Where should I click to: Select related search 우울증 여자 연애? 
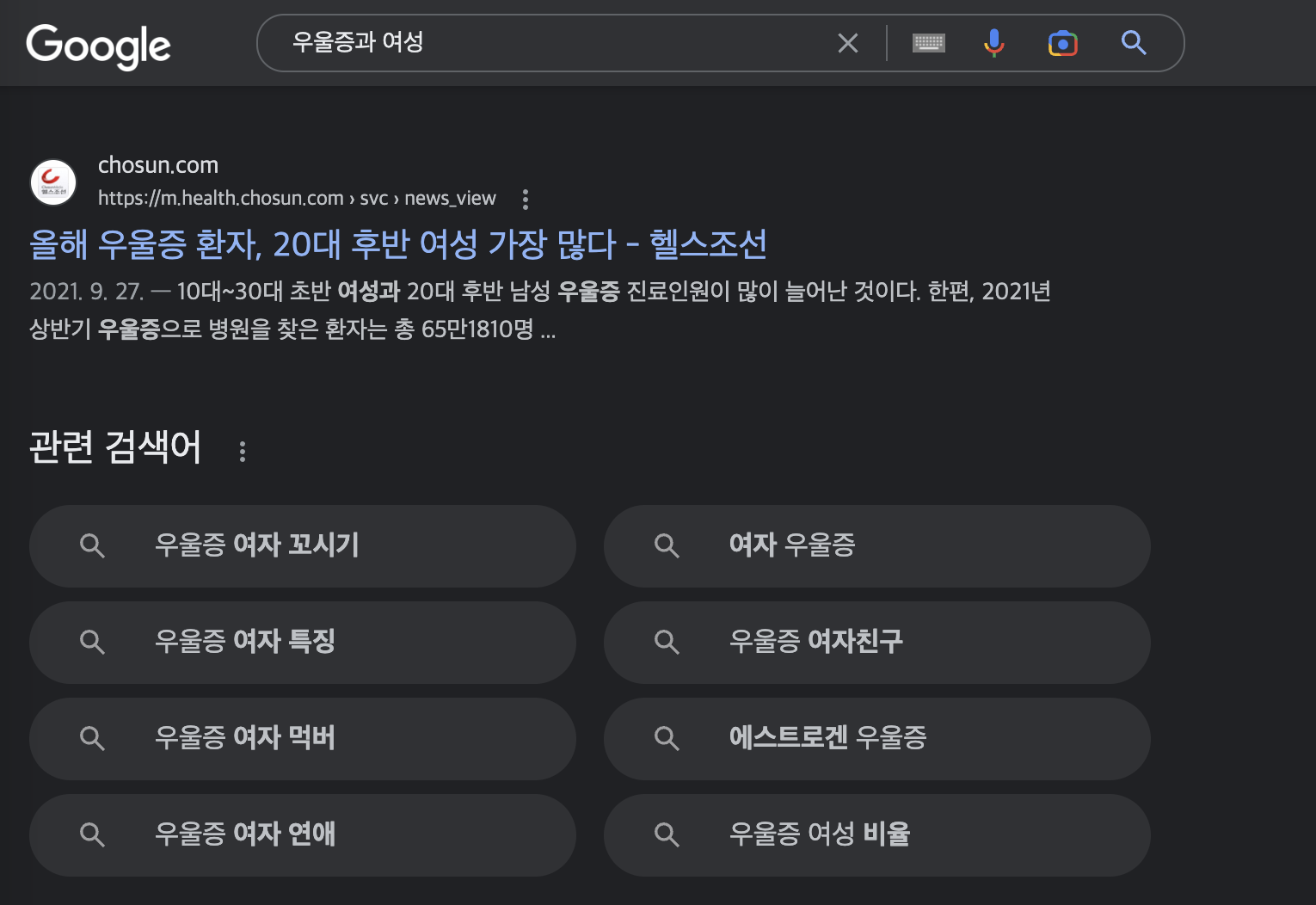pos(303,835)
